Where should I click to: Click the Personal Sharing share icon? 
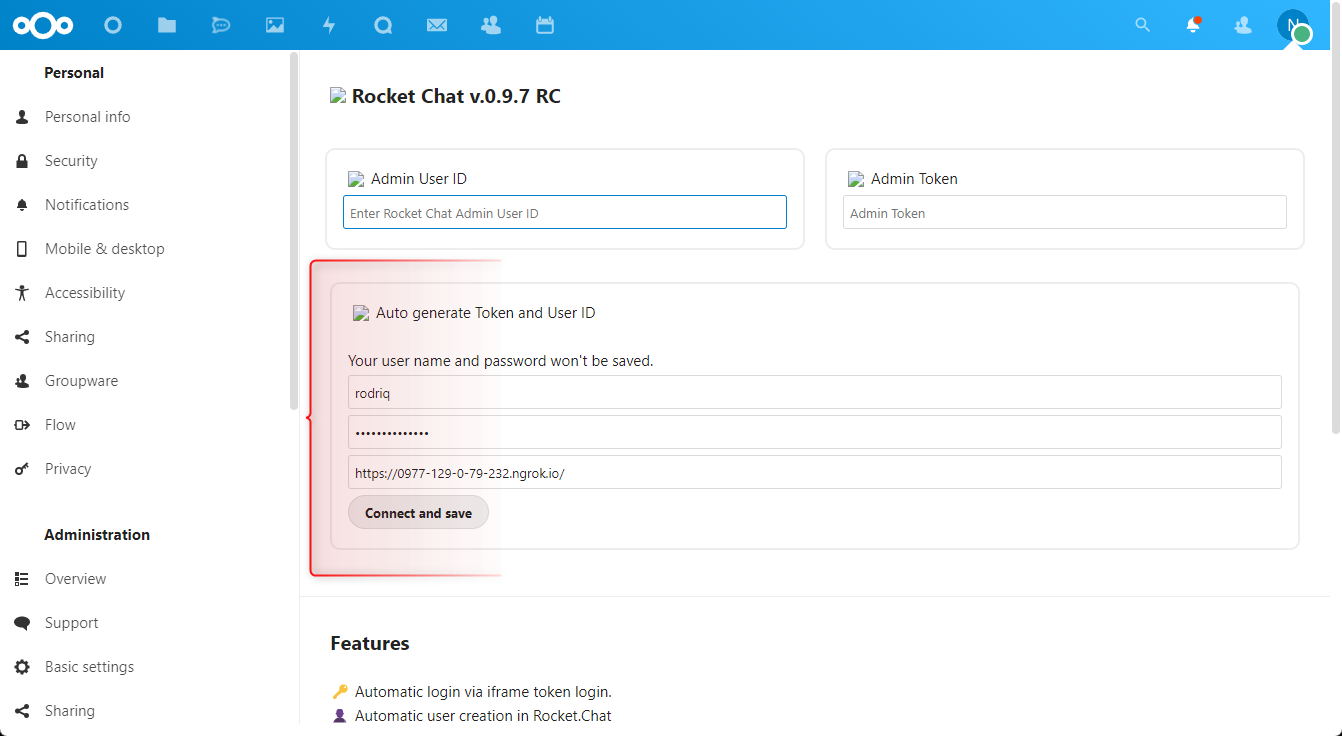click(22, 337)
